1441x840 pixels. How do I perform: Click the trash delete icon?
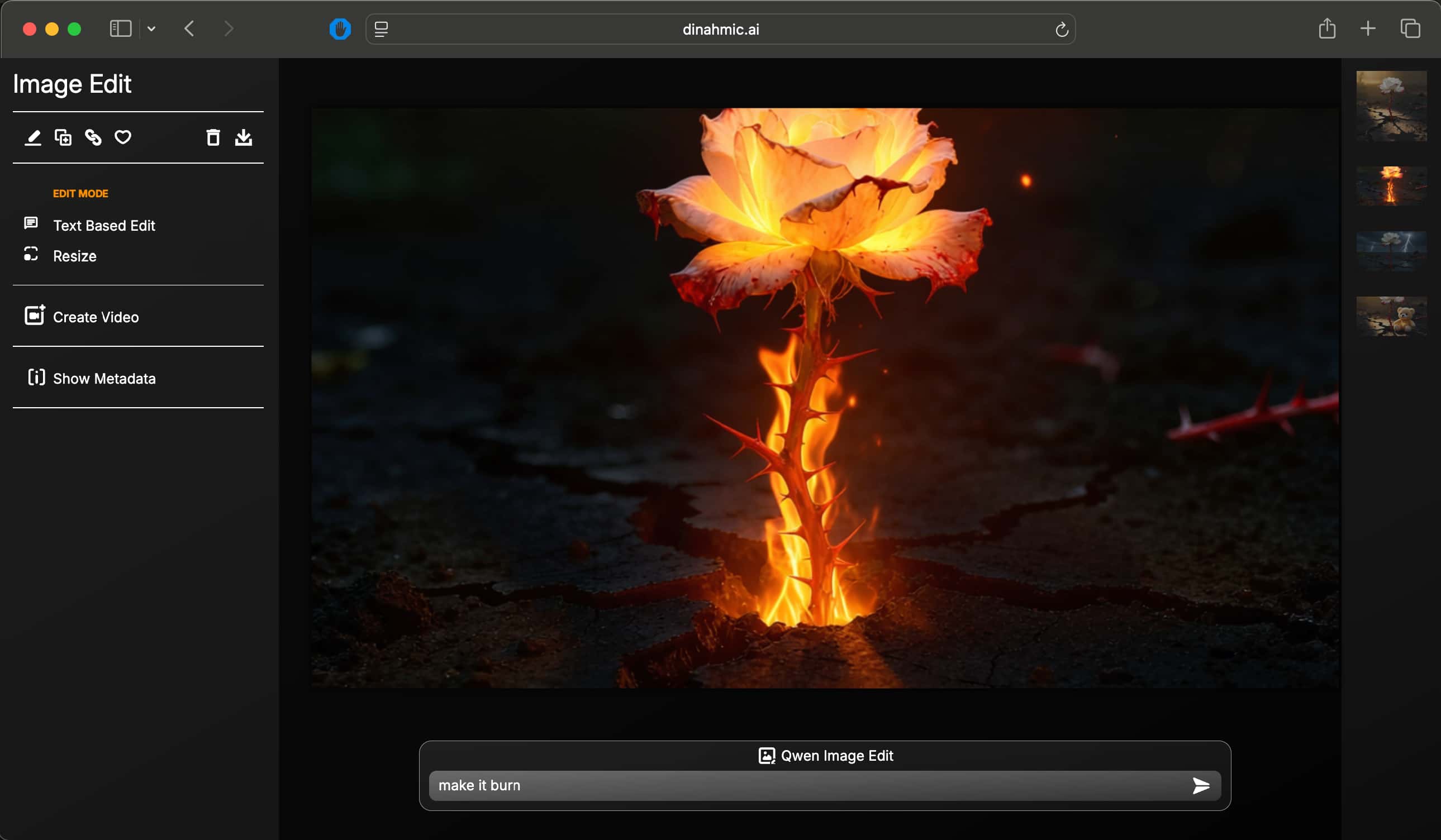(x=213, y=137)
